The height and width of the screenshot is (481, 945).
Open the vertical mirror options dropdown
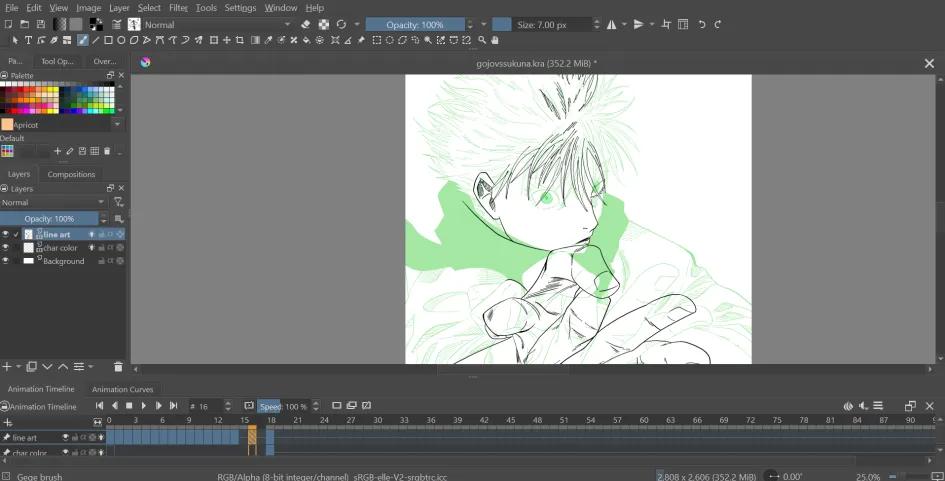(x=651, y=25)
